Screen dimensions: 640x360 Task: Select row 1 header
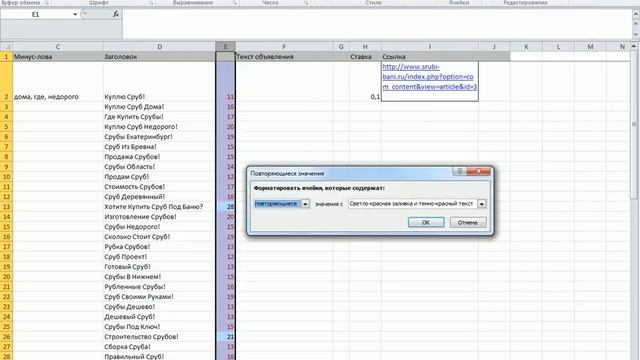pos(6,57)
